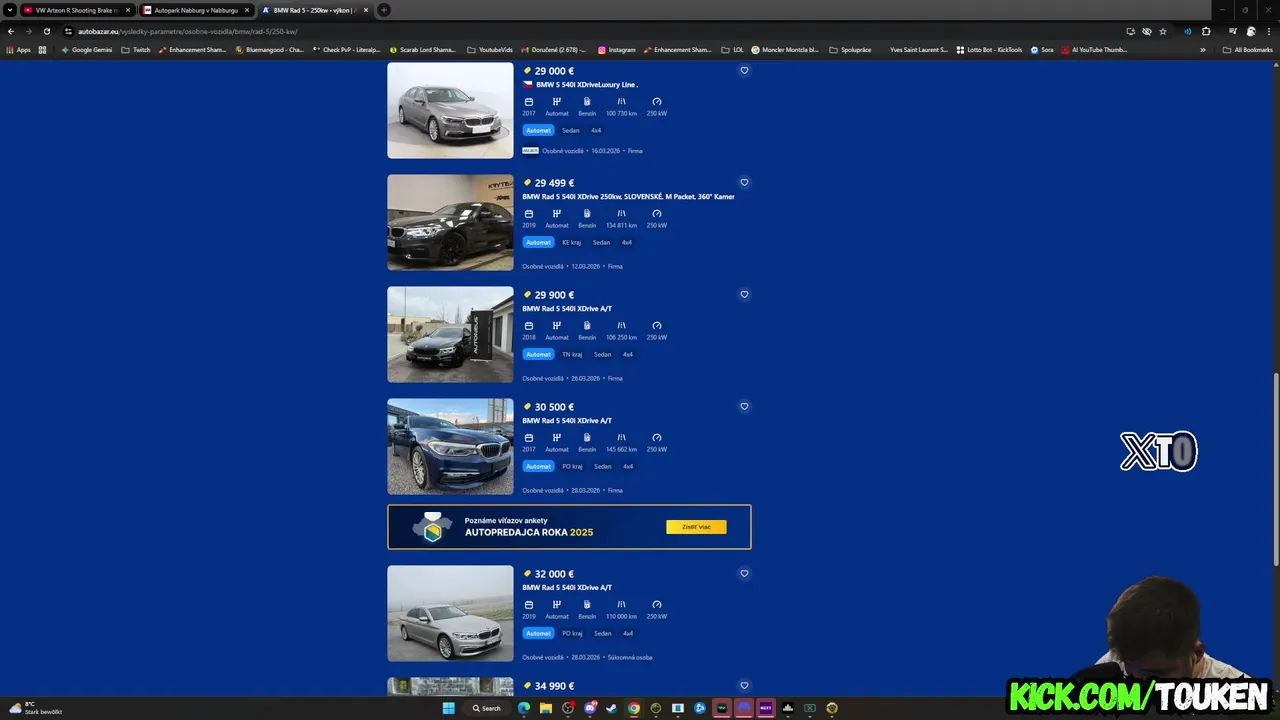Switch to Google Chrome in taskbar
1280x720 pixels.
(634, 708)
